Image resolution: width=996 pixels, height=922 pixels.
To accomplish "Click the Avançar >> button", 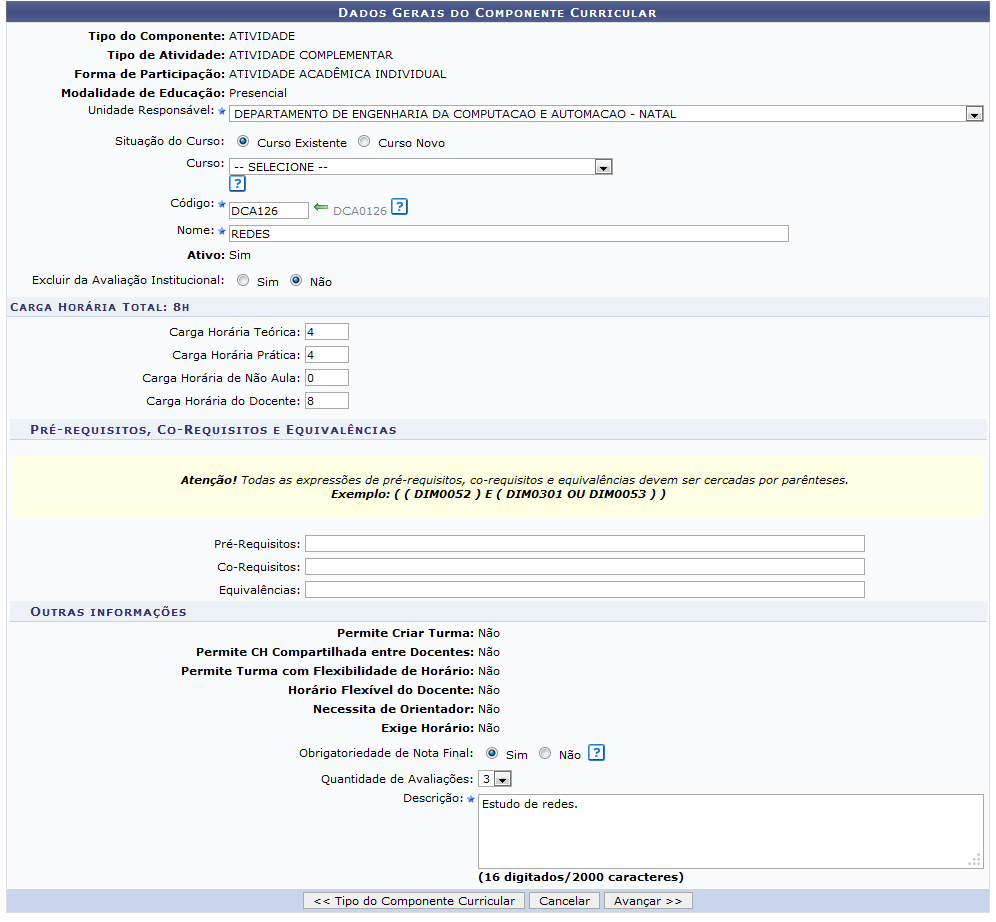I will [x=648, y=901].
